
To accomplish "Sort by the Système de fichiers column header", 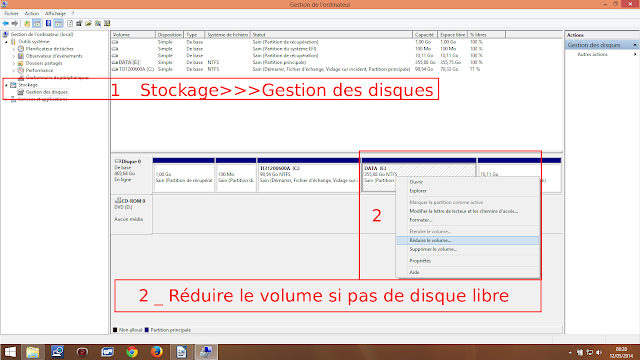I will (x=227, y=35).
